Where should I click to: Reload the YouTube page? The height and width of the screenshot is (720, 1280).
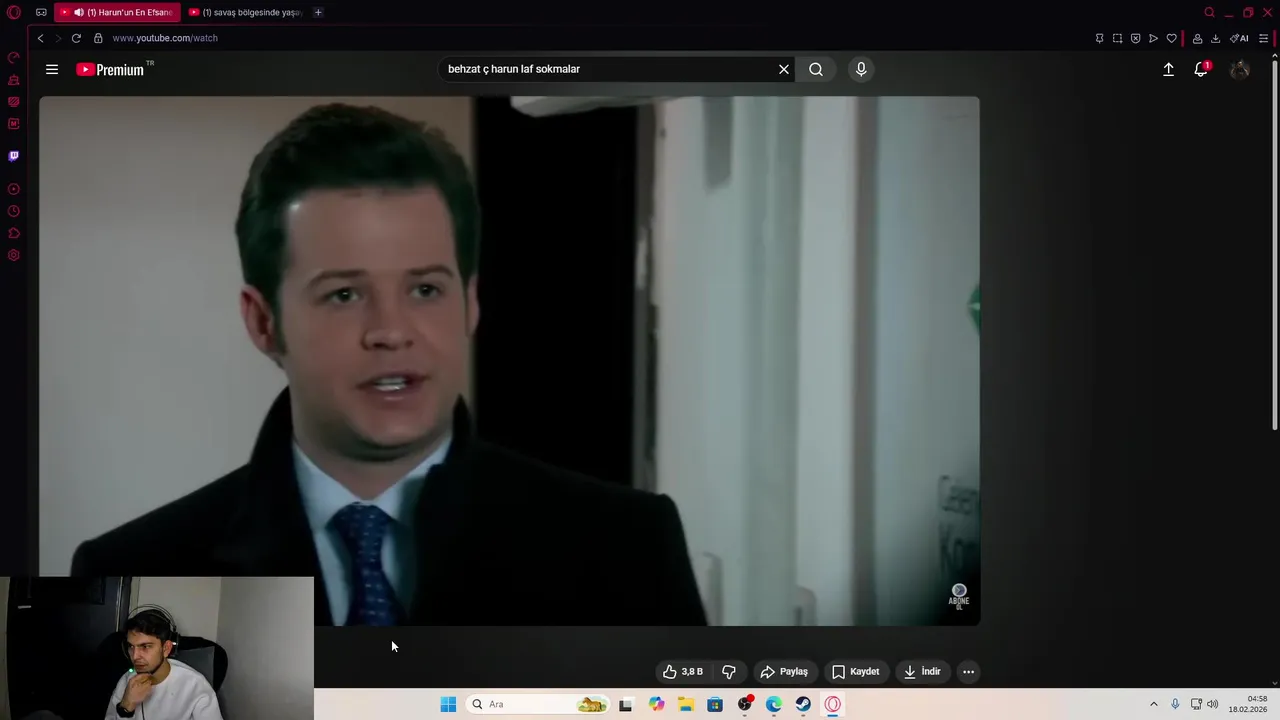tap(76, 38)
